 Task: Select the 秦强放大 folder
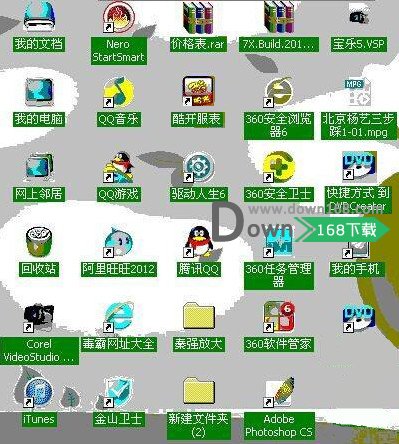[x=199, y=317]
